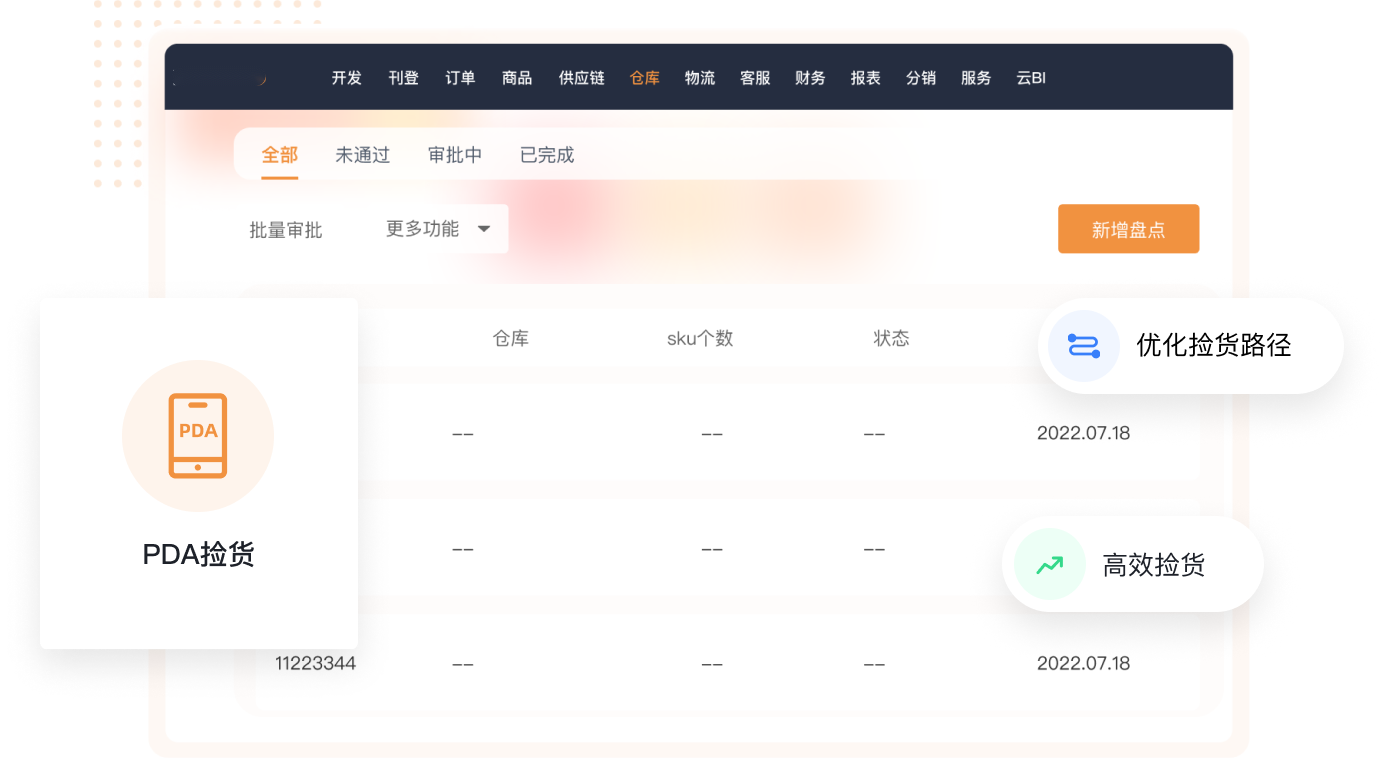Click 批量审批 batch approval

(286, 230)
